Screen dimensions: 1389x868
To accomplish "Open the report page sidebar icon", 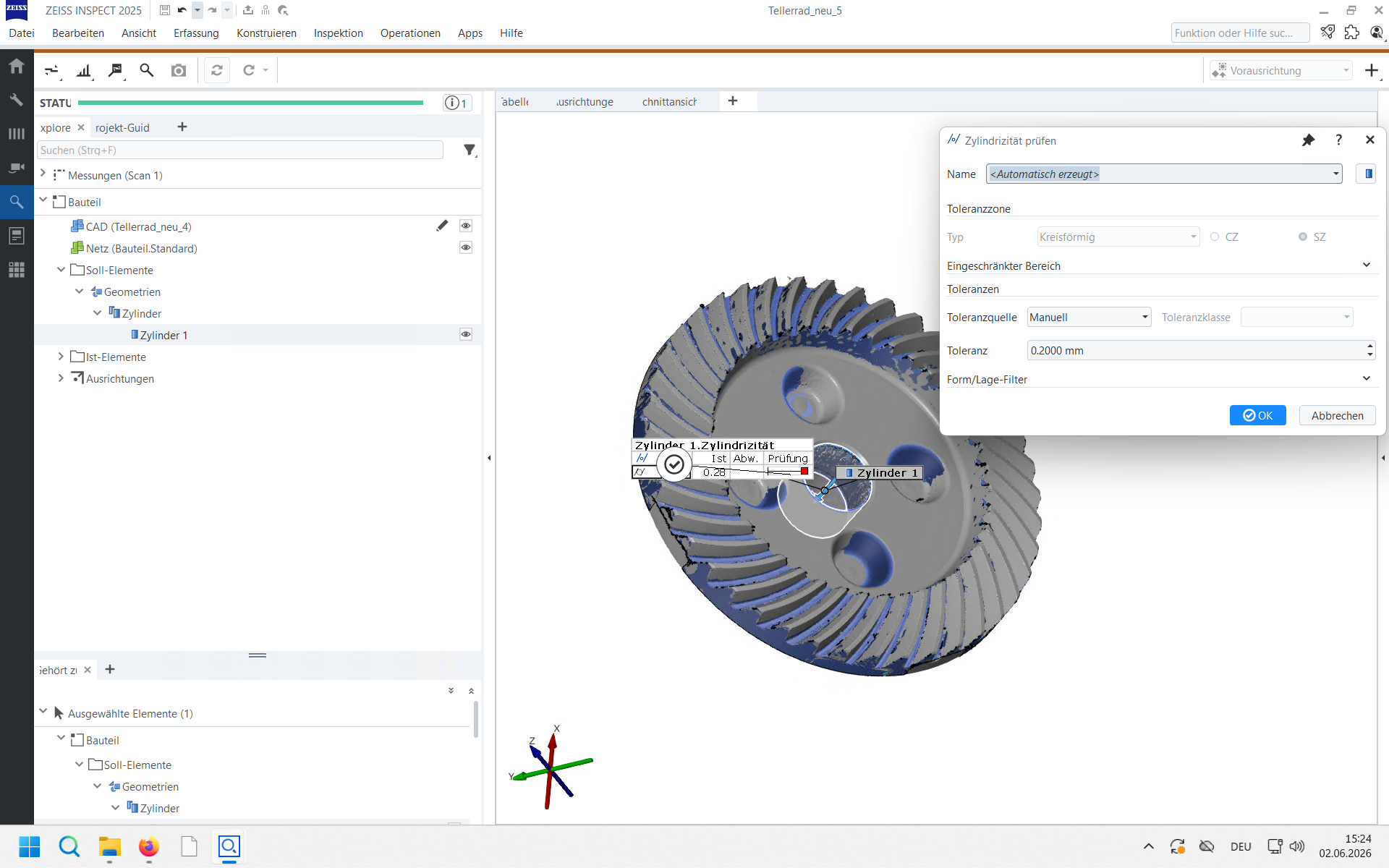I will tap(17, 236).
